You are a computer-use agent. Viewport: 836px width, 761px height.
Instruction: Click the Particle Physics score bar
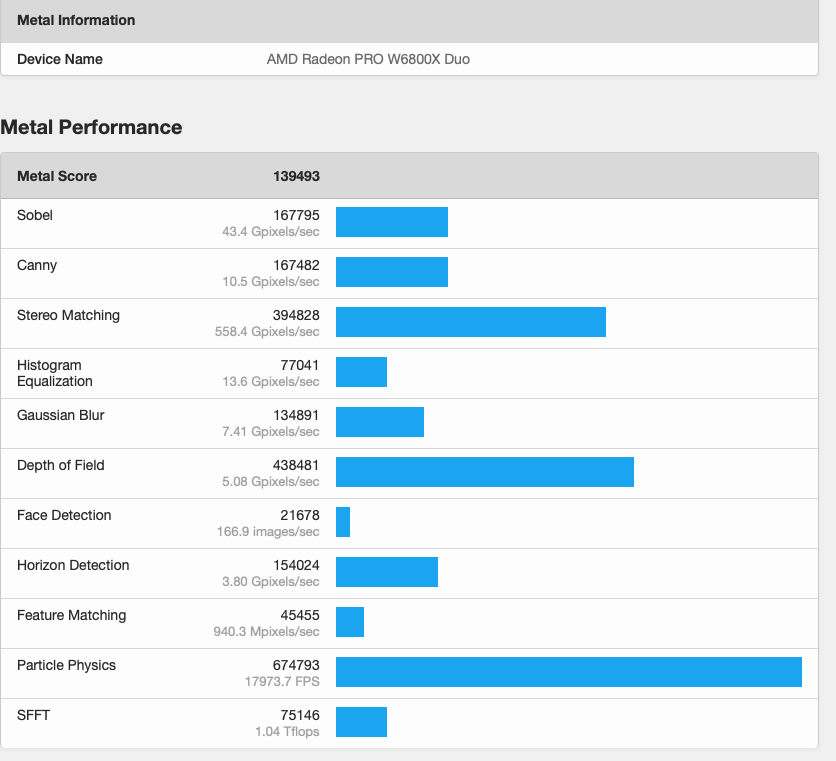click(x=569, y=672)
